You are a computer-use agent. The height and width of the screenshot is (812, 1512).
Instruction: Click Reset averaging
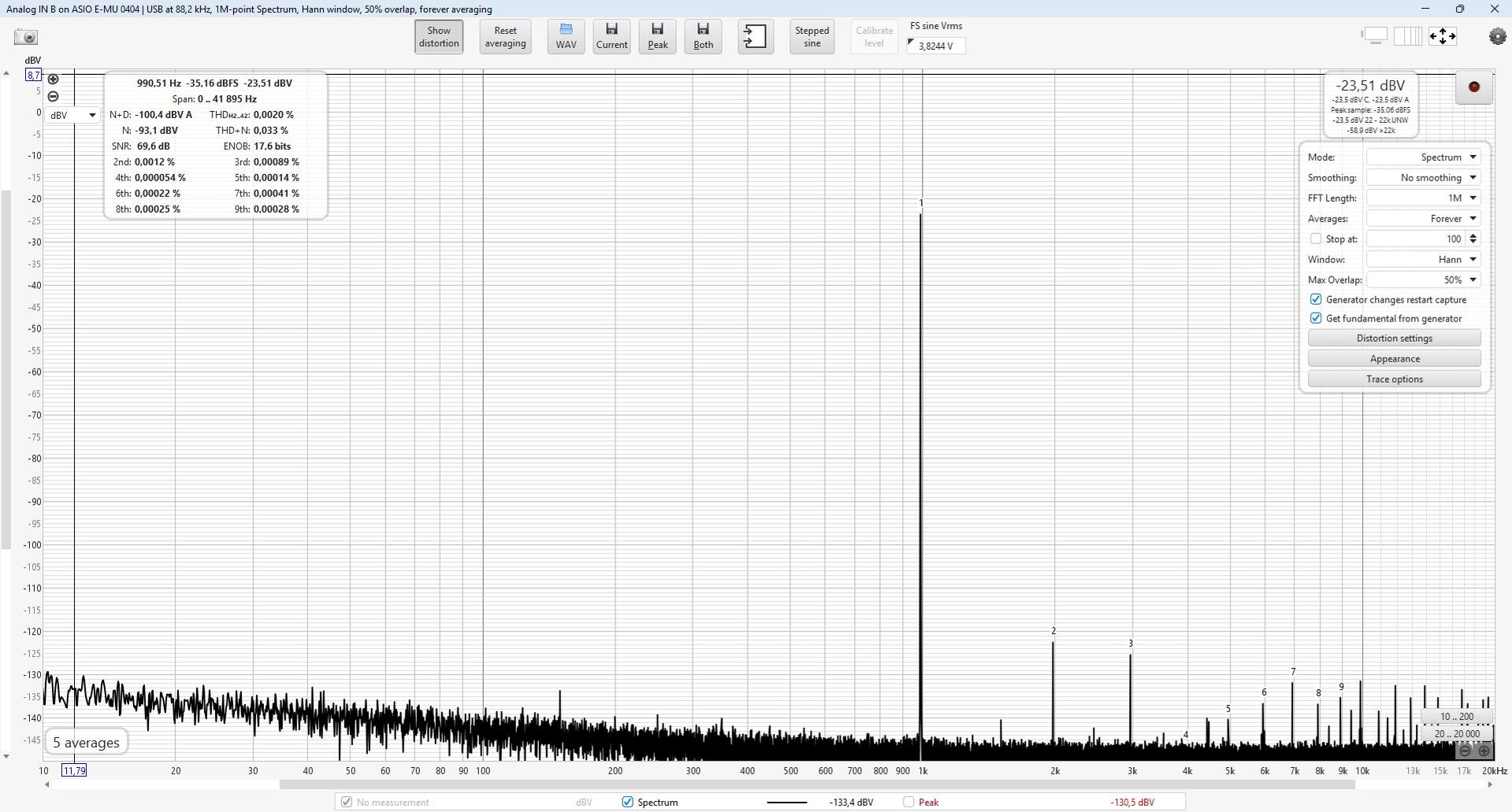[505, 37]
